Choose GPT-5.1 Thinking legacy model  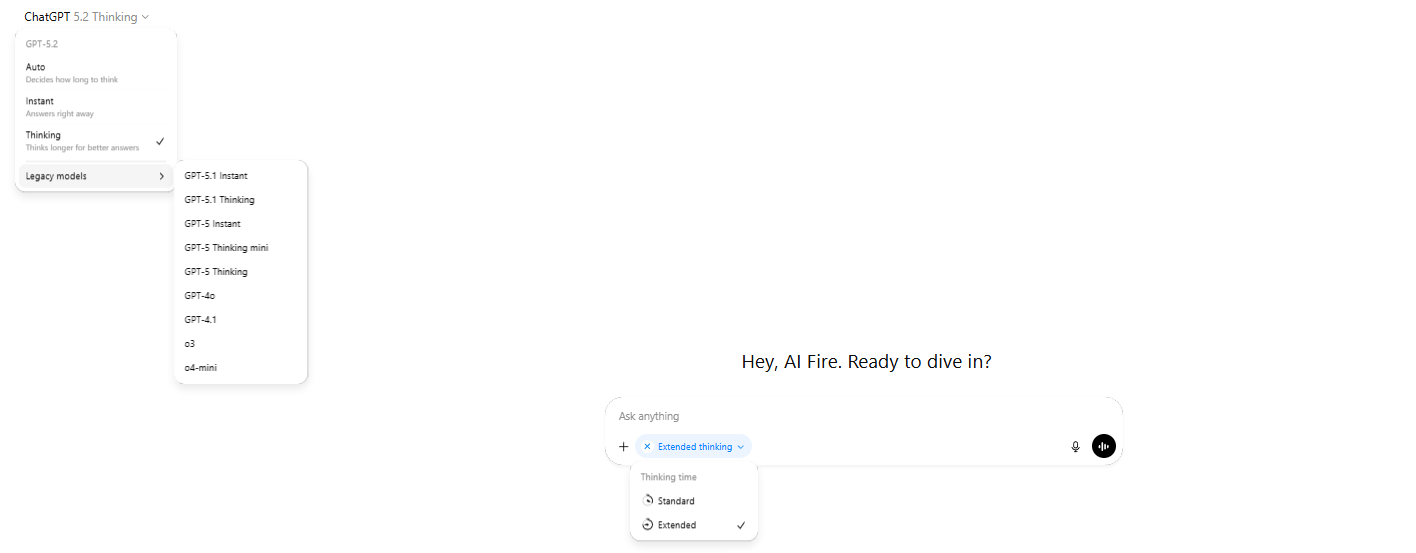tap(240, 200)
